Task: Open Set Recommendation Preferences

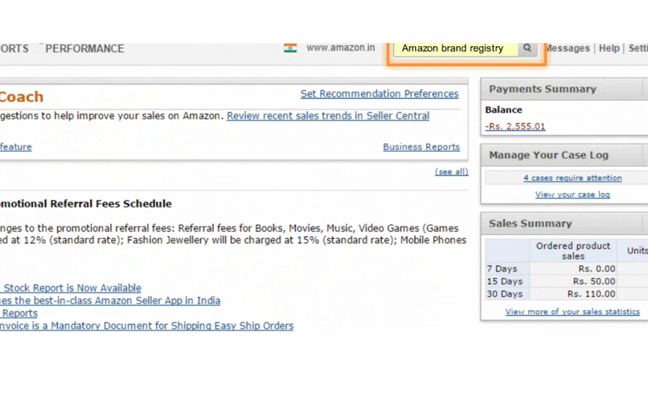Action: pos(379,94)
